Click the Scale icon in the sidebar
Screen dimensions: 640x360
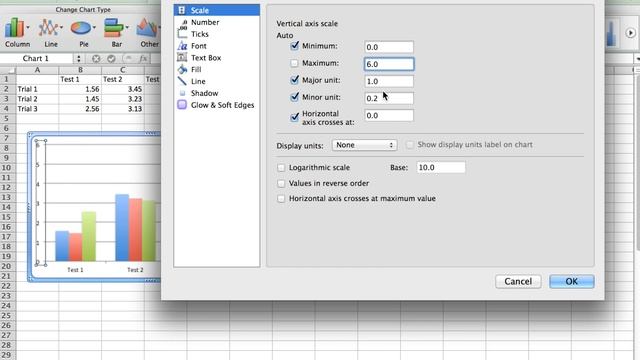(x=182, y=10)
